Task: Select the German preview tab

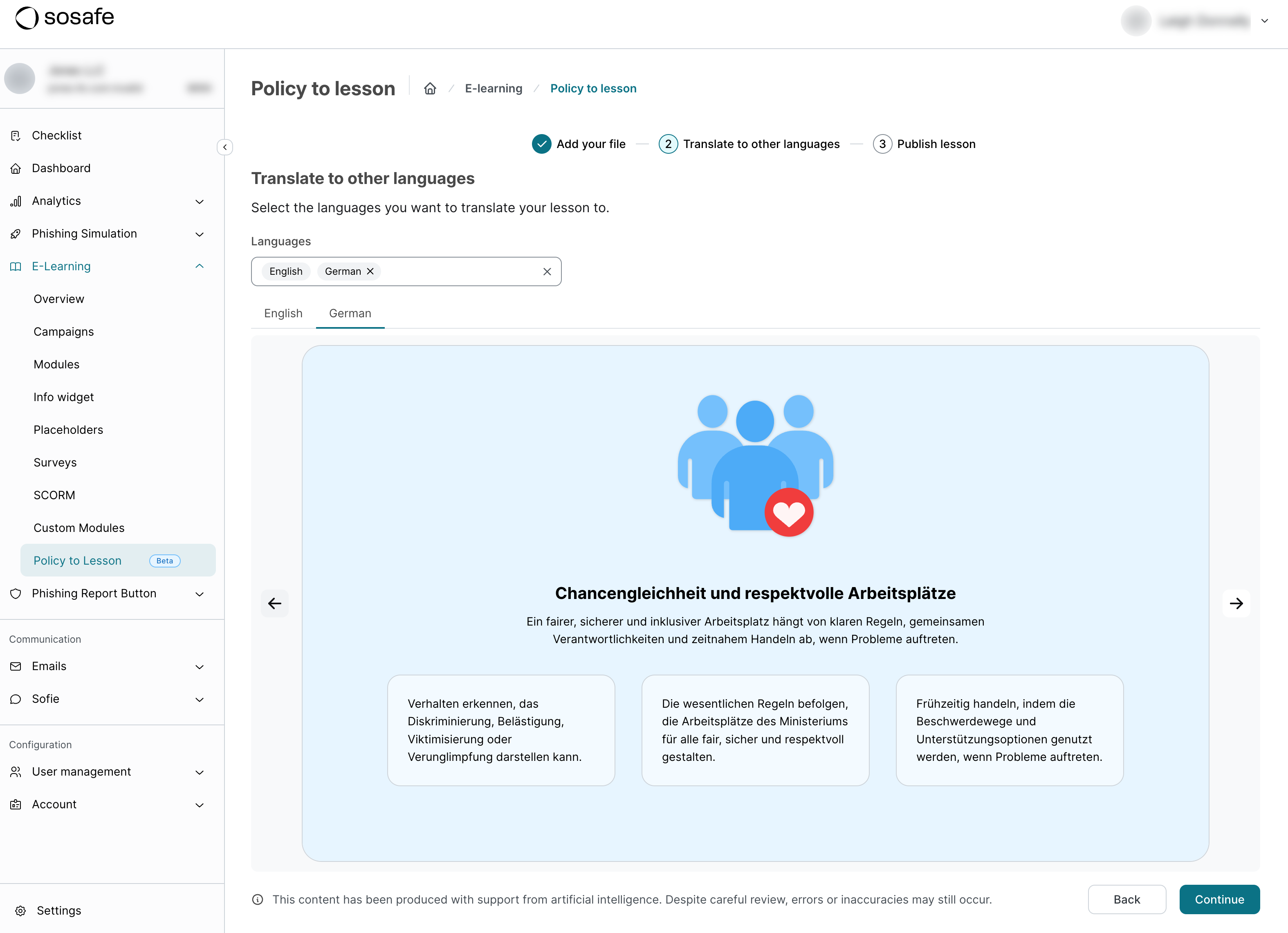Action: [350, 314]
